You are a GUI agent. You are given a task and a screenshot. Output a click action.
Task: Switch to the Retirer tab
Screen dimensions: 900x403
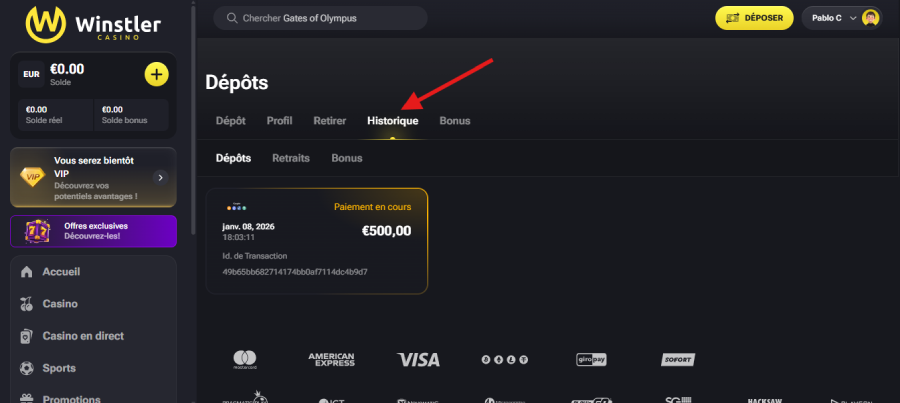(x=330, y=121)
